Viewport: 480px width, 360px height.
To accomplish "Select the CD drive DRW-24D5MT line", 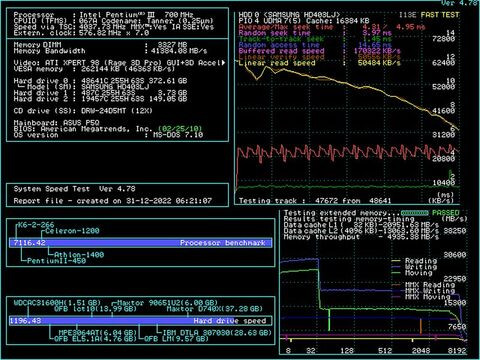I will (83, 111).
